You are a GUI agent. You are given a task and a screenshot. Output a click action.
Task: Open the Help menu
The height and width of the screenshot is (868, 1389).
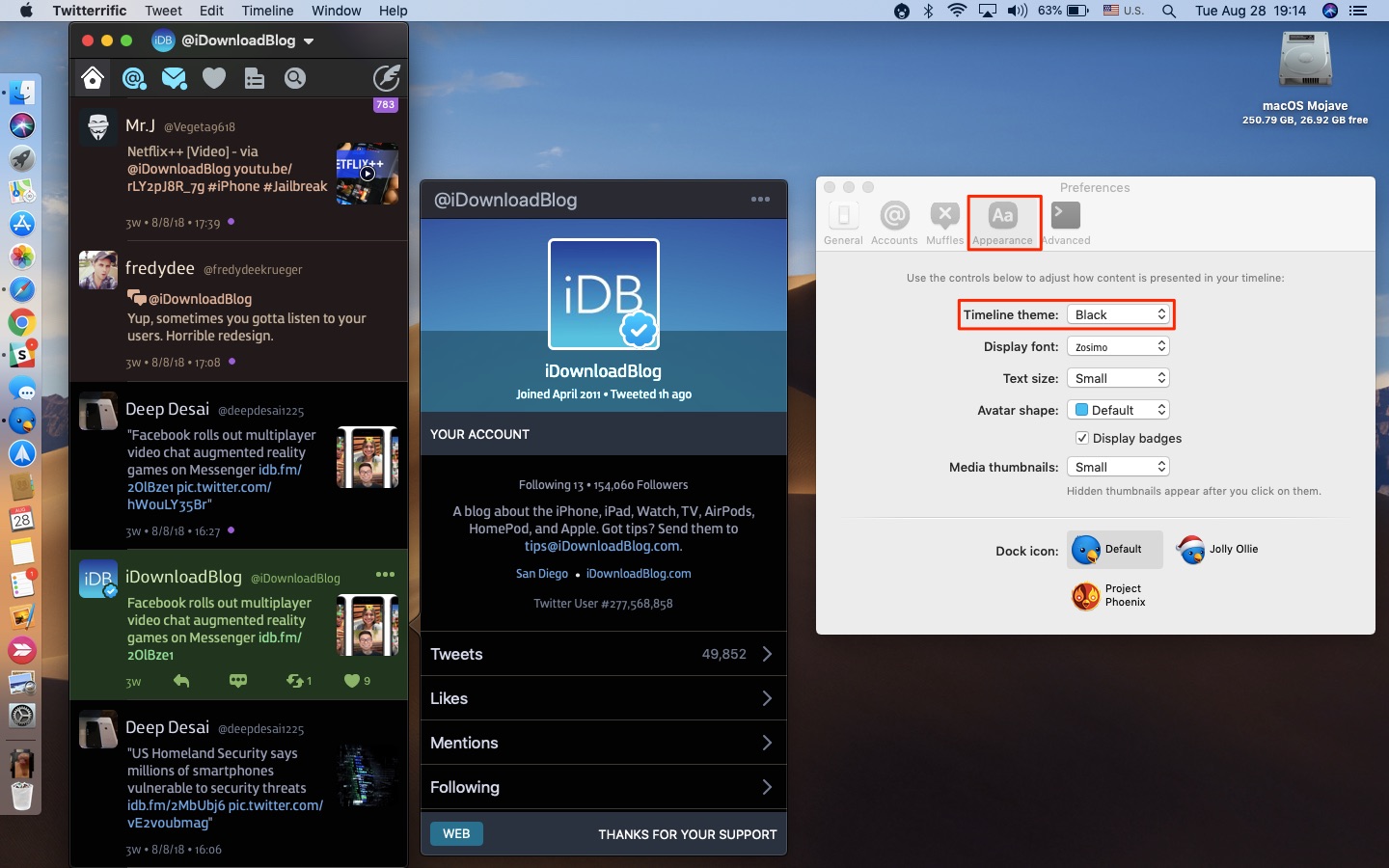(x=393, y=11)
